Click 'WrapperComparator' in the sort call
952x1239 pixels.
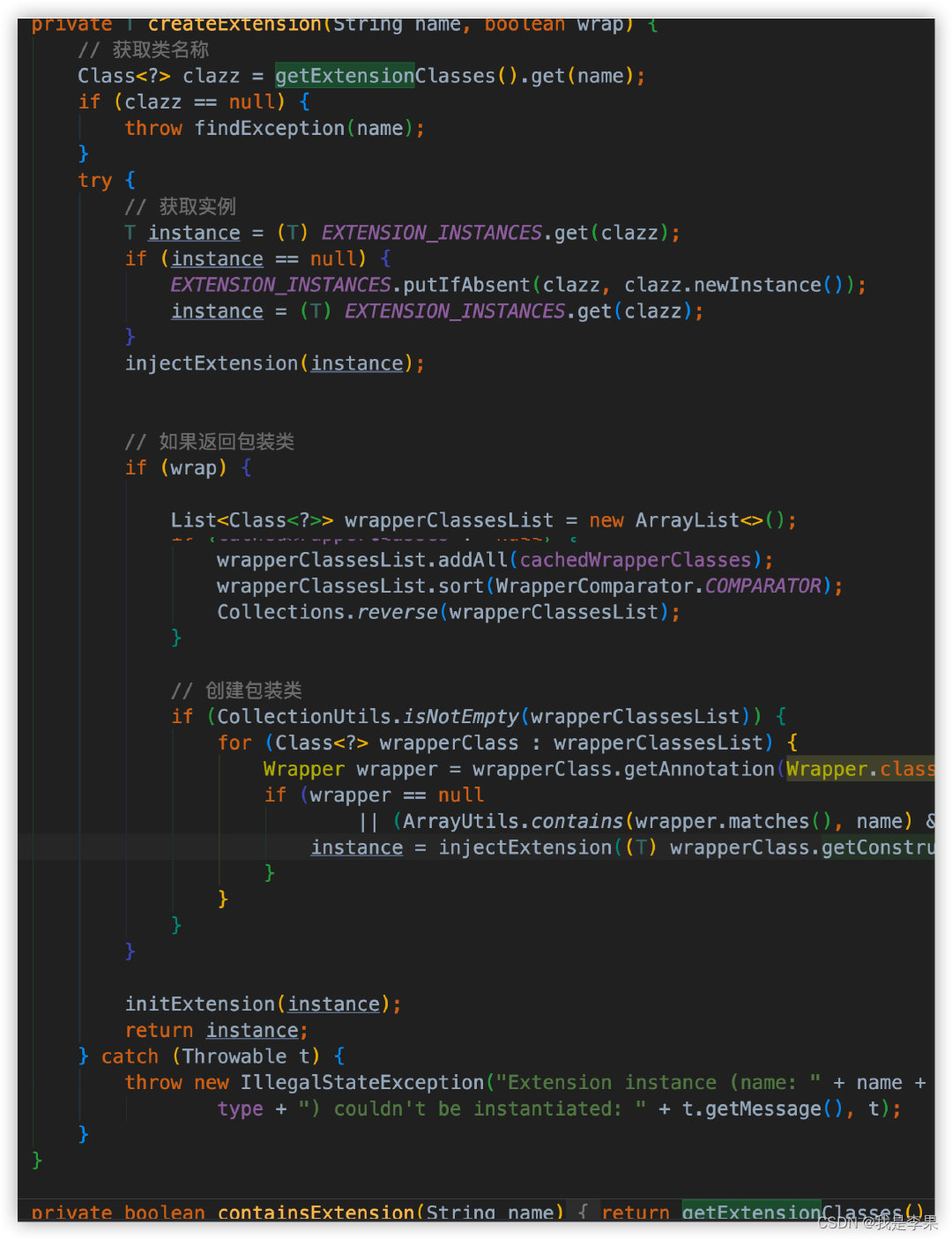(x=594, y=586)
